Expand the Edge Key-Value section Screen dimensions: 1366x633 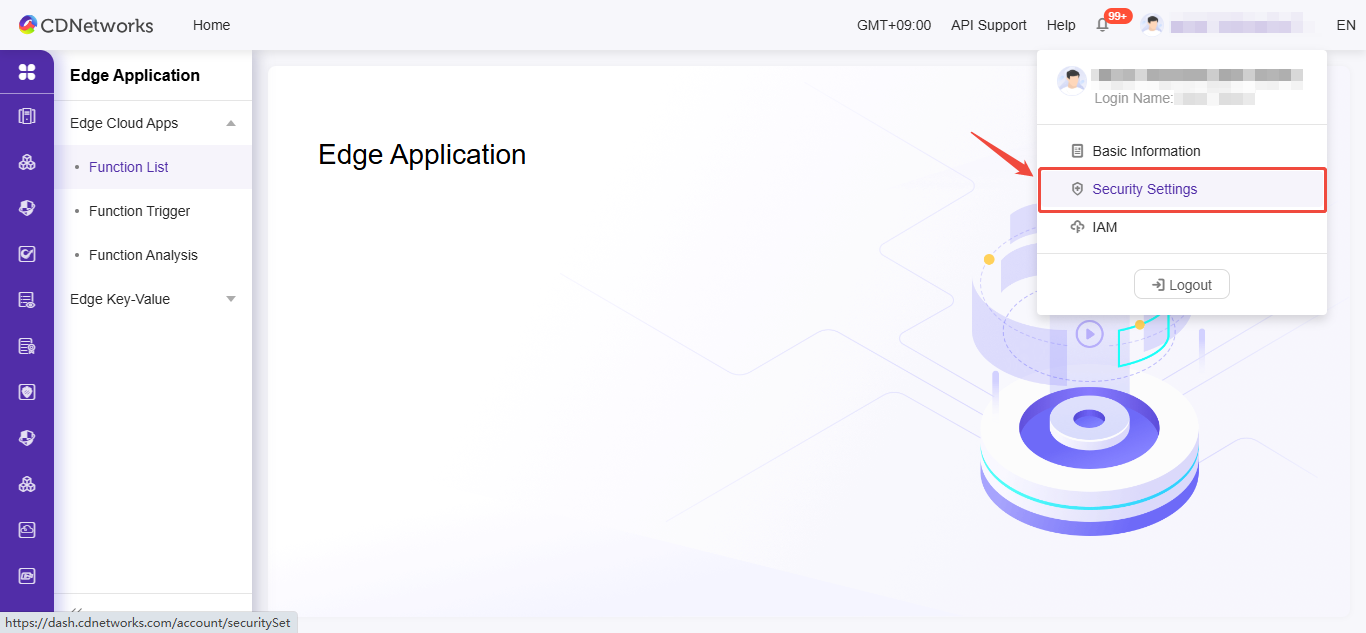[231, 299]
